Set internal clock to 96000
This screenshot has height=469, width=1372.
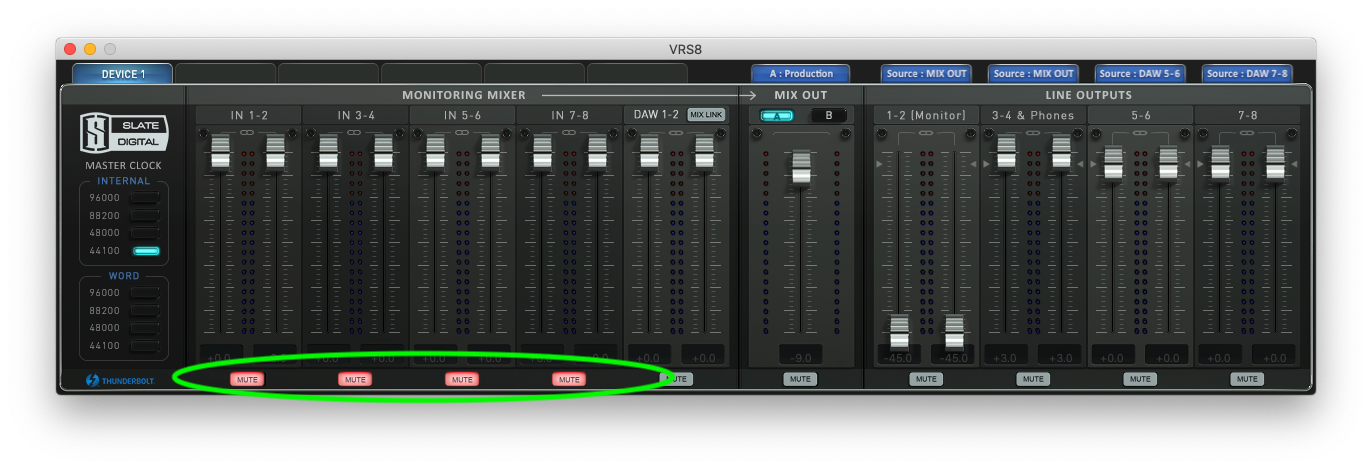click(146, 198)
